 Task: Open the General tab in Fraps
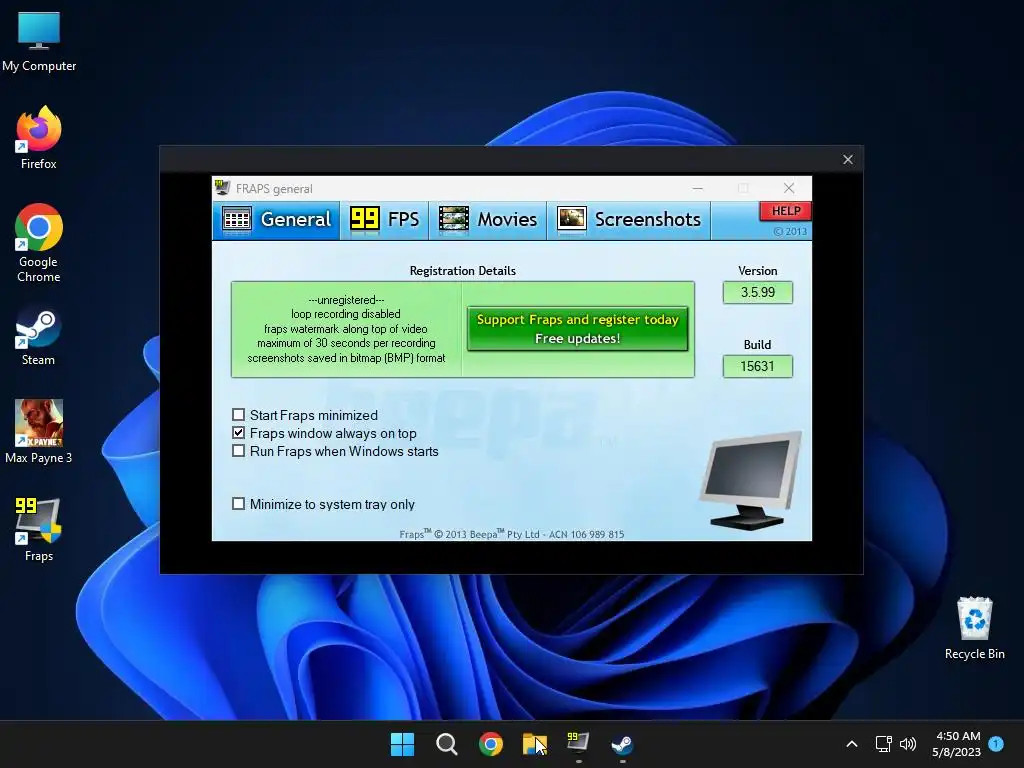click(277, 219)
